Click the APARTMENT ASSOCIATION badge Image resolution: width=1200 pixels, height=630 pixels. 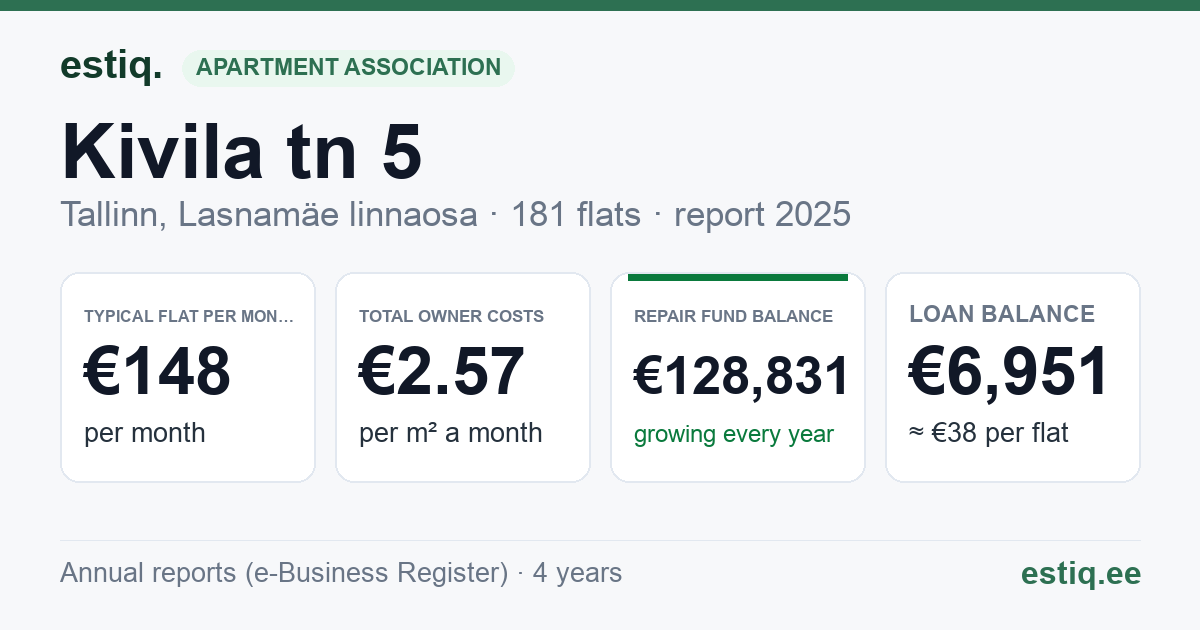(348, 67)
